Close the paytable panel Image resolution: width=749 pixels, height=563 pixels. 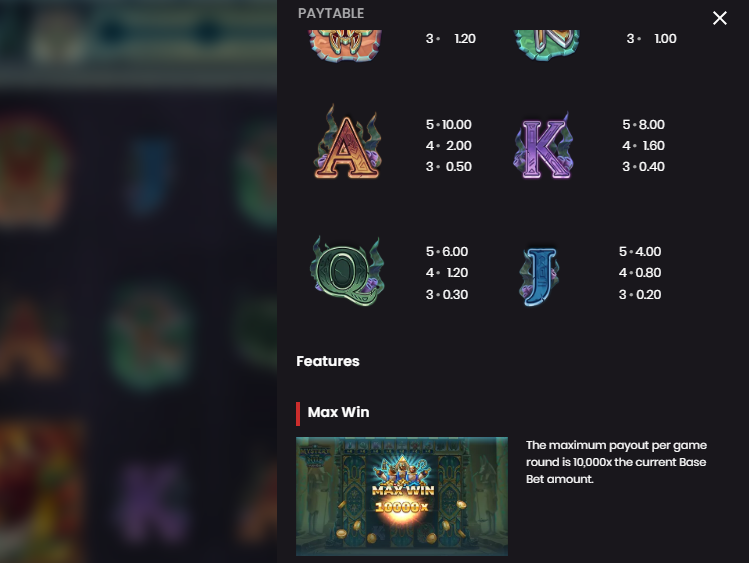(x=719, y=18)
